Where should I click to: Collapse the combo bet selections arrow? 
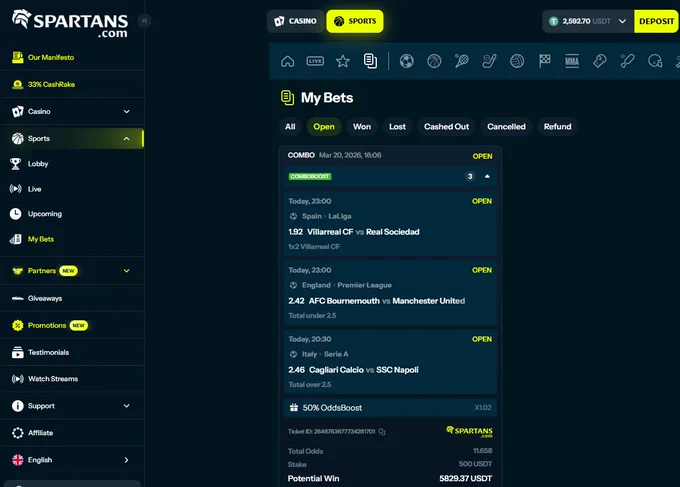[487, 176]
